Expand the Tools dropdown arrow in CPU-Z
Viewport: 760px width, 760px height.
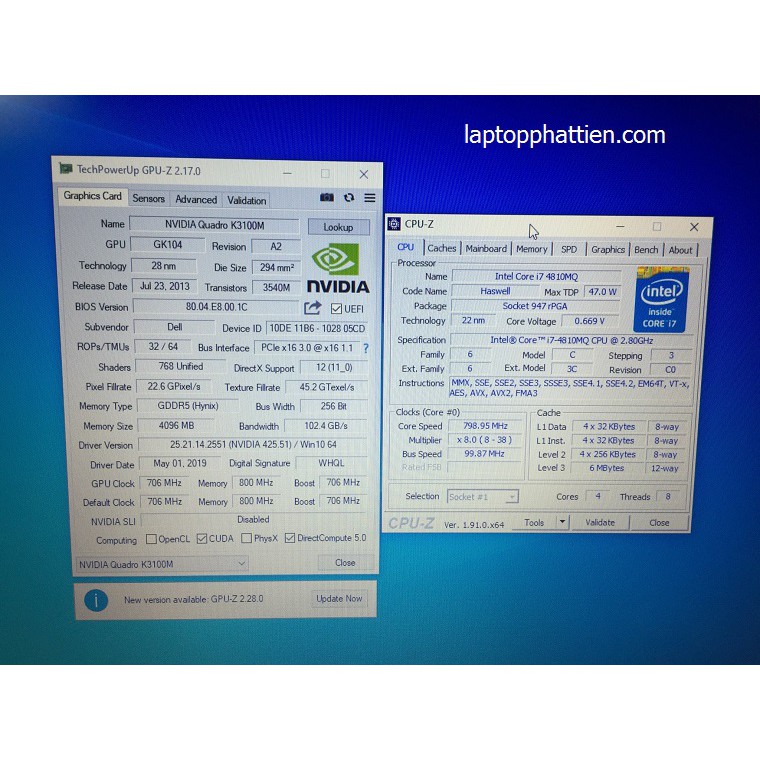pos(562,522)
